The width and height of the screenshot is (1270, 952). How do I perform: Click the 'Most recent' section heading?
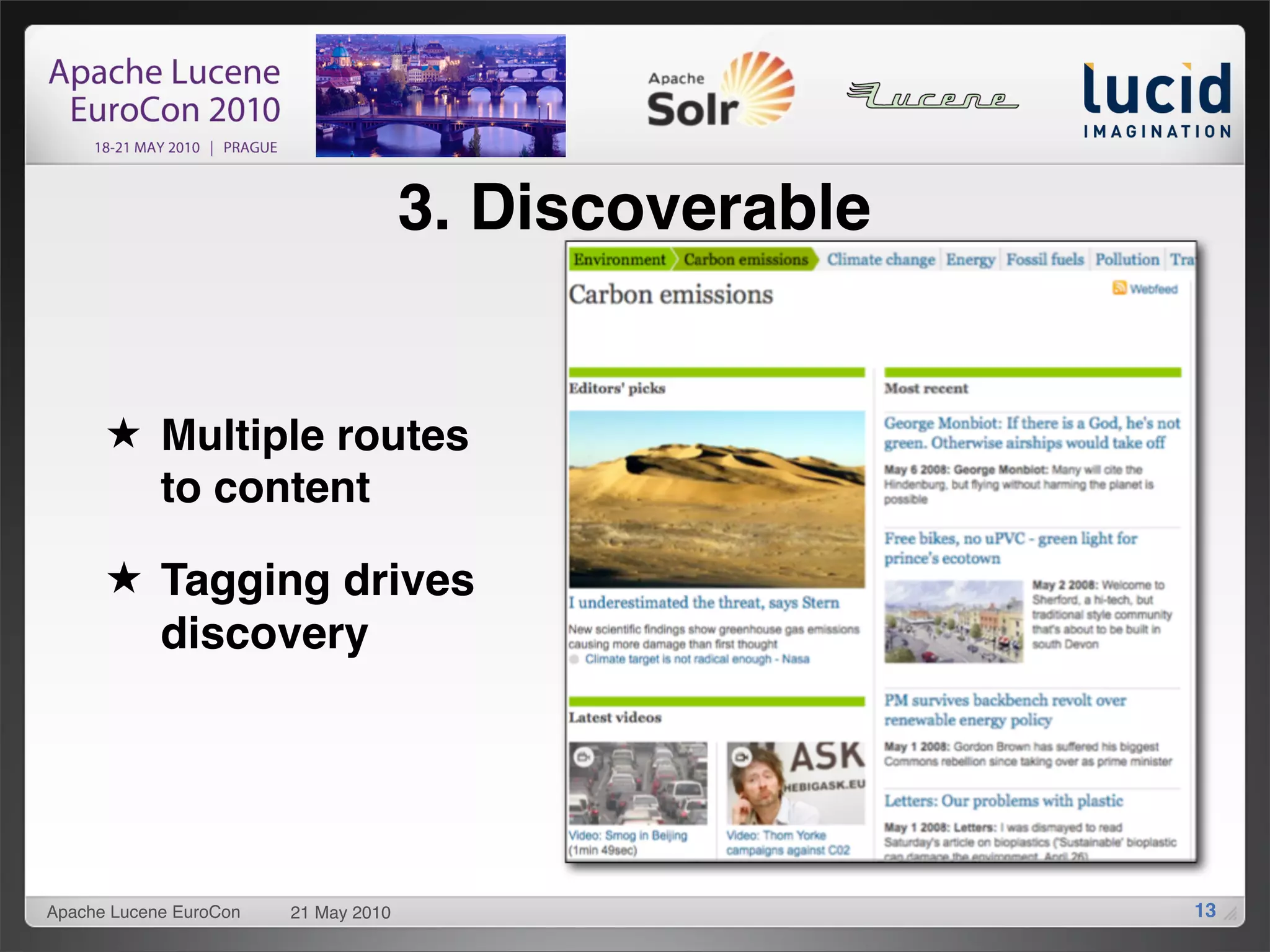926,389
